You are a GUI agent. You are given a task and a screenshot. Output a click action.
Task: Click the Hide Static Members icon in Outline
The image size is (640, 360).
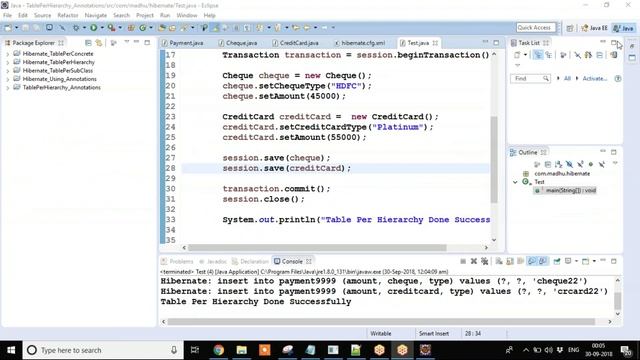[580, 164]
